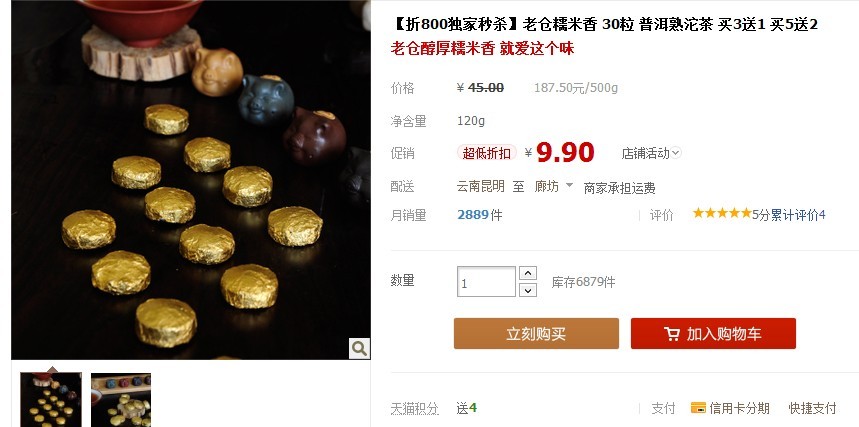This screenshot has height=427, width=859.
Task: Click the main product image of gold tea
Action: [x=191, y=180]
